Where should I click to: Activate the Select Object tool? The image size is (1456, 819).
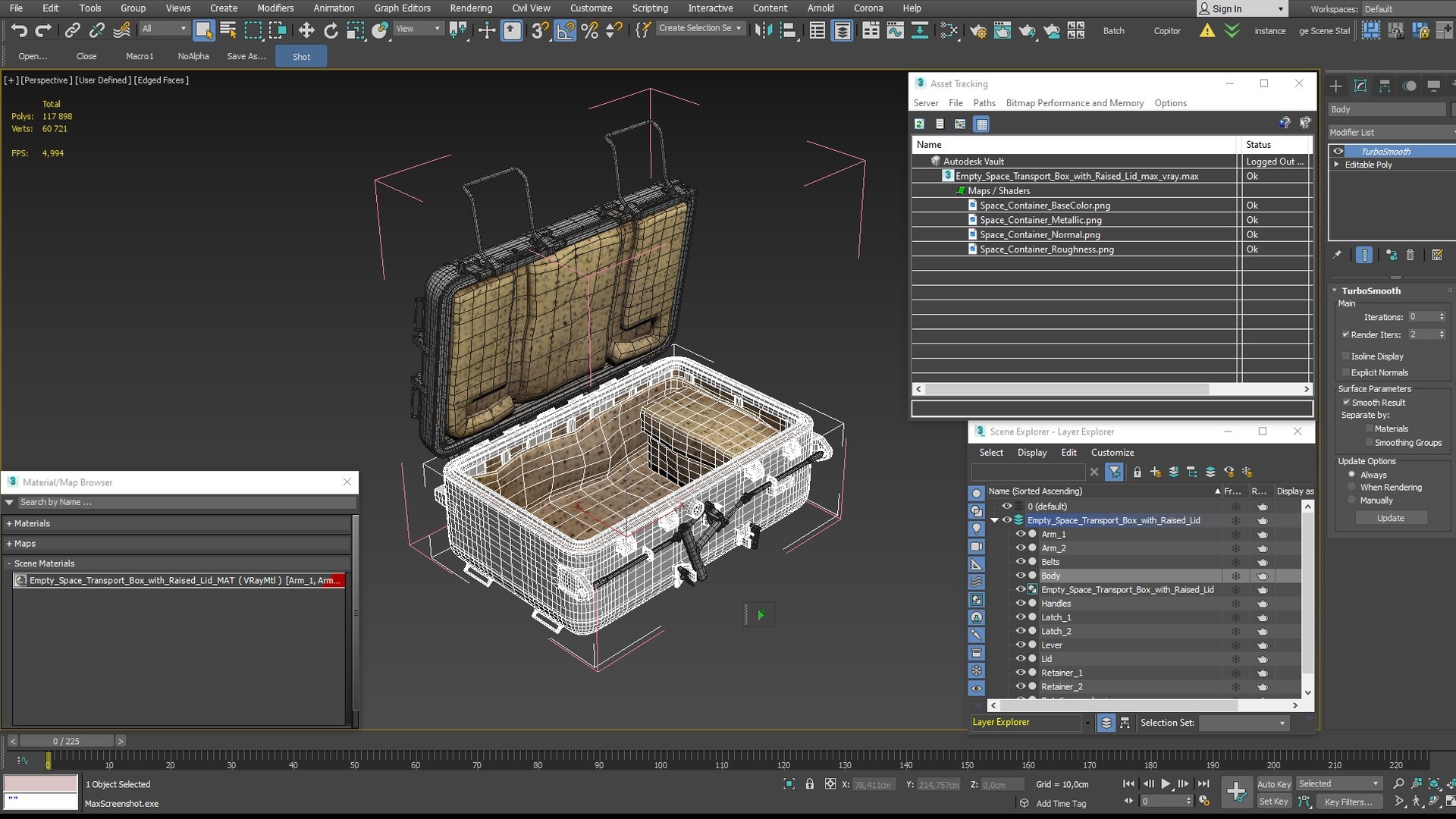203,30
